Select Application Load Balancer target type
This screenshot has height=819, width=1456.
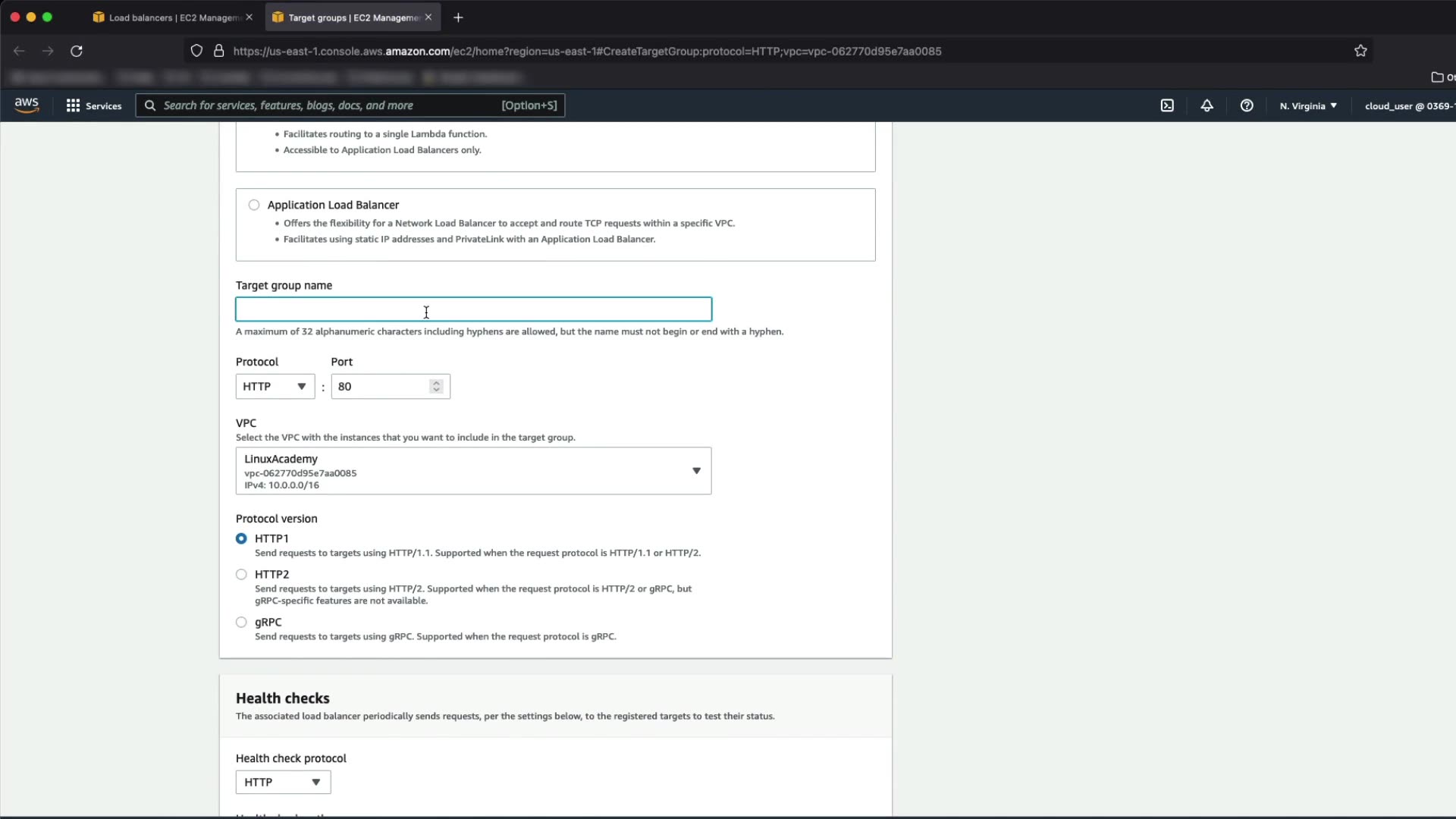(x=254, y=205)
